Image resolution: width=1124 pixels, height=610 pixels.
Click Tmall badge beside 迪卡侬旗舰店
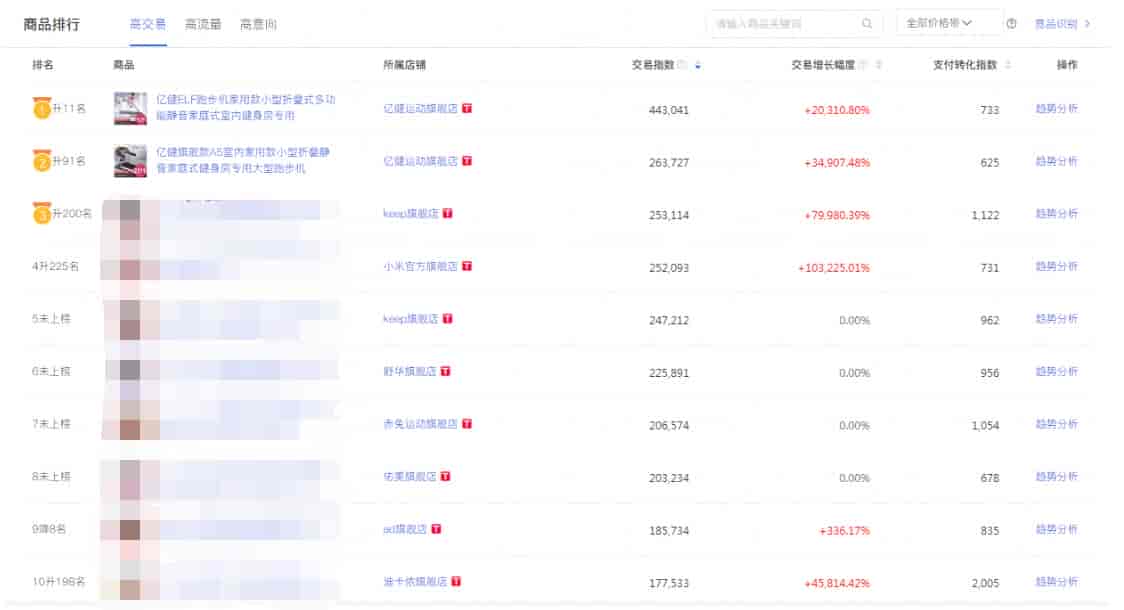coord(456,581)
